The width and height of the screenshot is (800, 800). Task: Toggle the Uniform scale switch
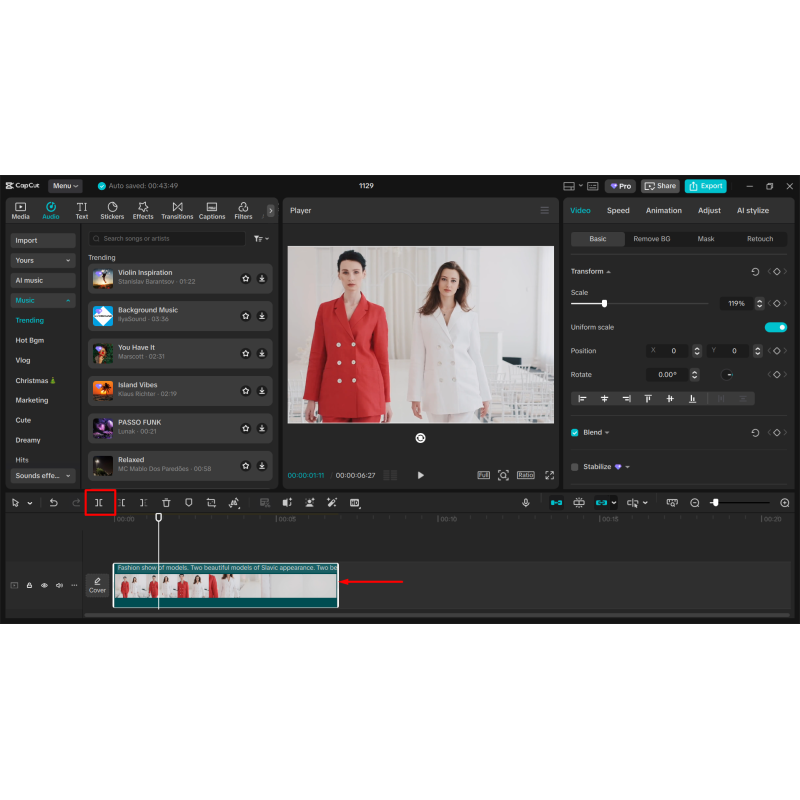tap(776, 327)
